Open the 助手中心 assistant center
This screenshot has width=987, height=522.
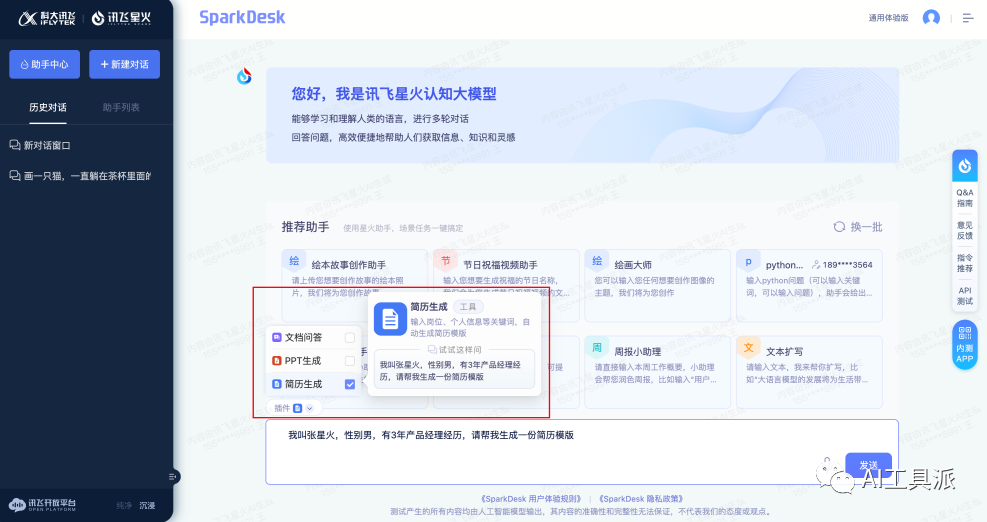tap(44, 64)
